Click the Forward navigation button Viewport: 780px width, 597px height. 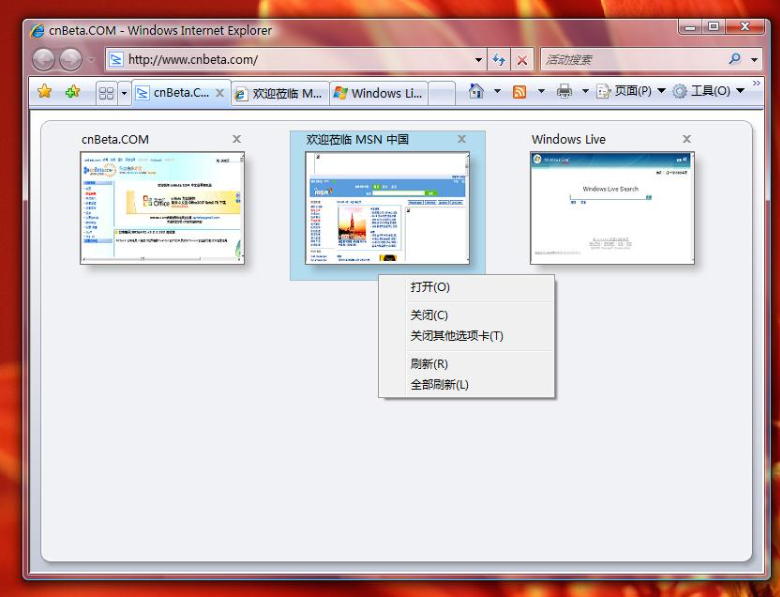[71, 60]
